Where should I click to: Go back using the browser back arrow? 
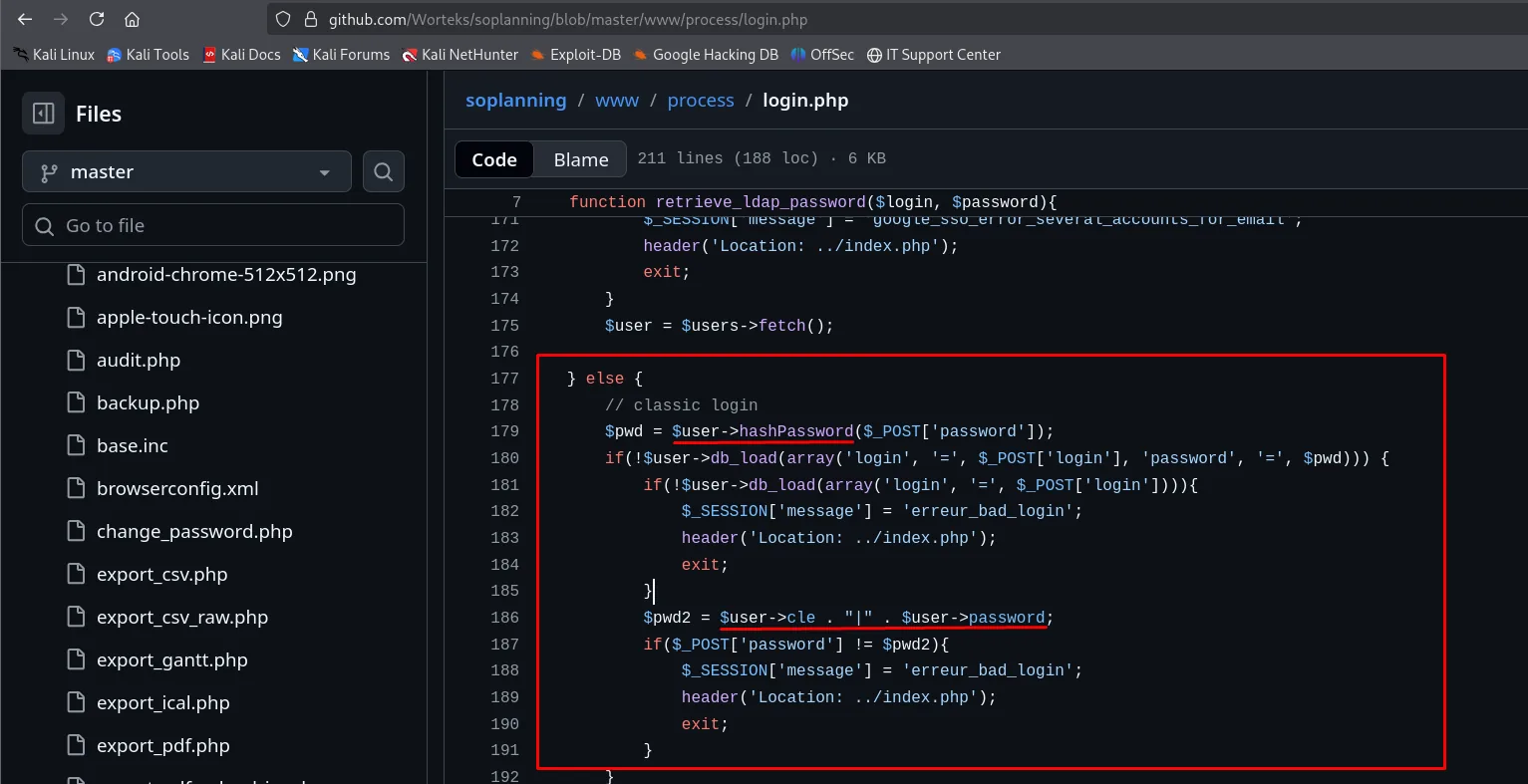(x=25, y=19)
